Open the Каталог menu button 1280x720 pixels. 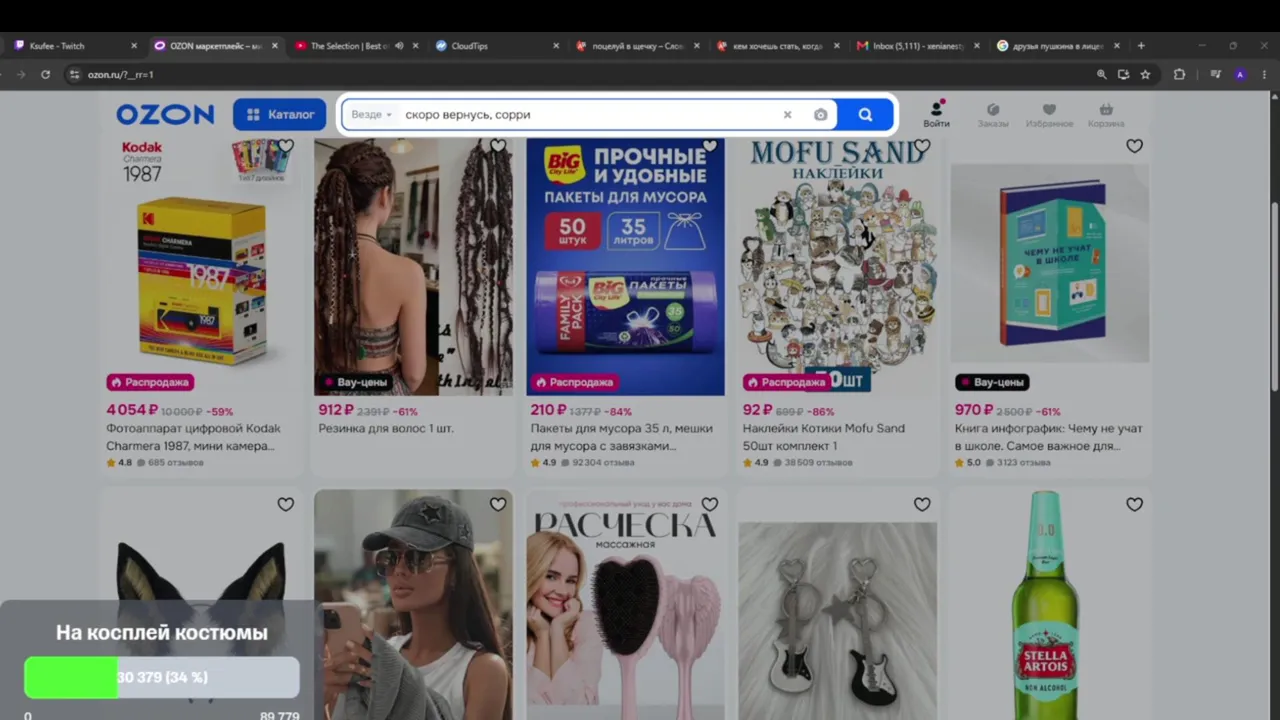[x=280, y=115]
